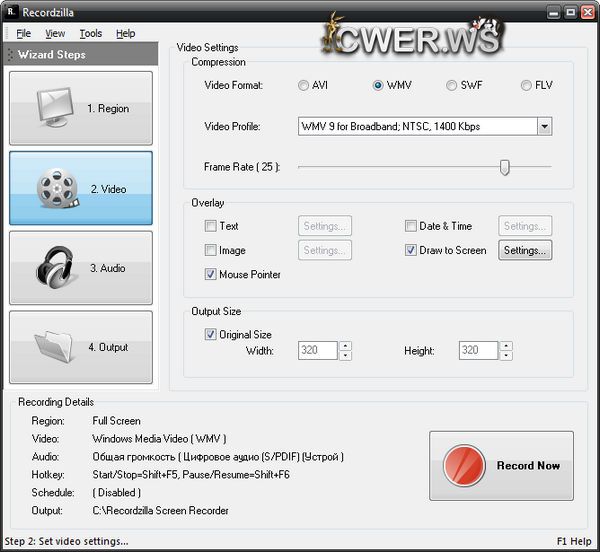Viewport: 600px width, 552px height.
Task: Expand the Video Profile dropdown
Action: click(x=544, y=127)
